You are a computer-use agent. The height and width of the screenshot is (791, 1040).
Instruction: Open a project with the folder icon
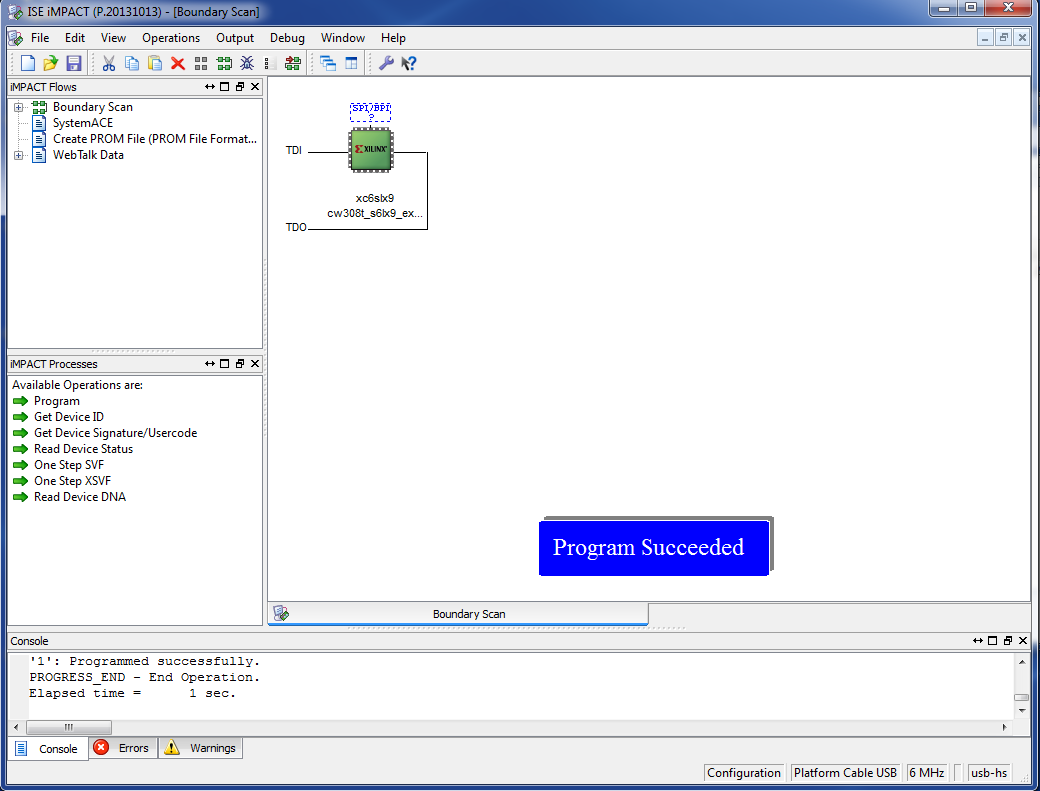pos(50,63)
